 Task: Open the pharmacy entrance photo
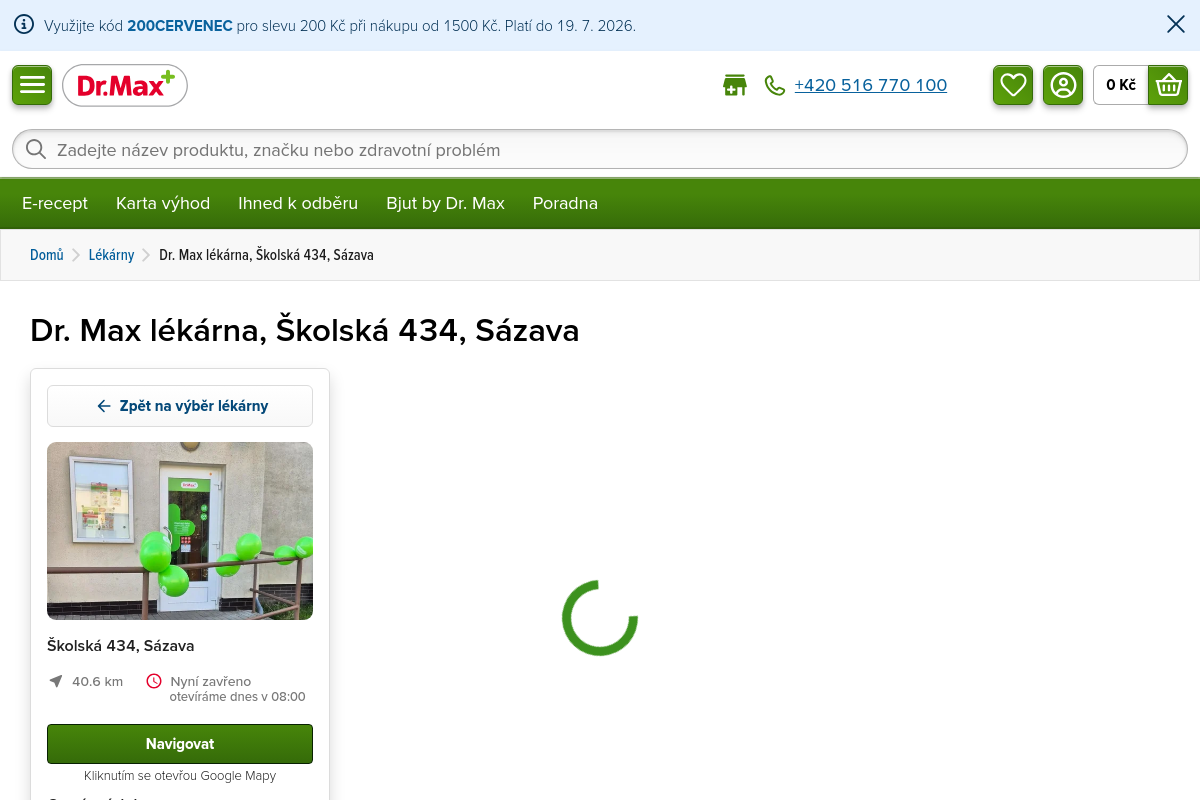click(180, 531)
